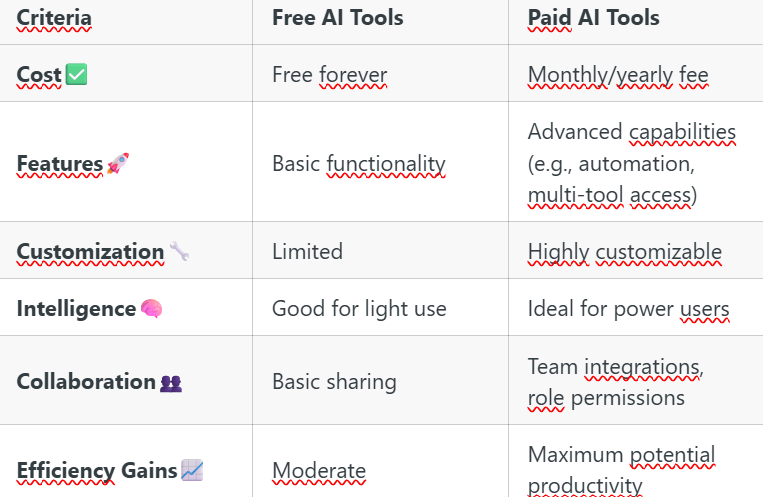The width and height of the screenshot is (763, 497).
Task: Click the Moderate cell text
Action: pos(319,471)
